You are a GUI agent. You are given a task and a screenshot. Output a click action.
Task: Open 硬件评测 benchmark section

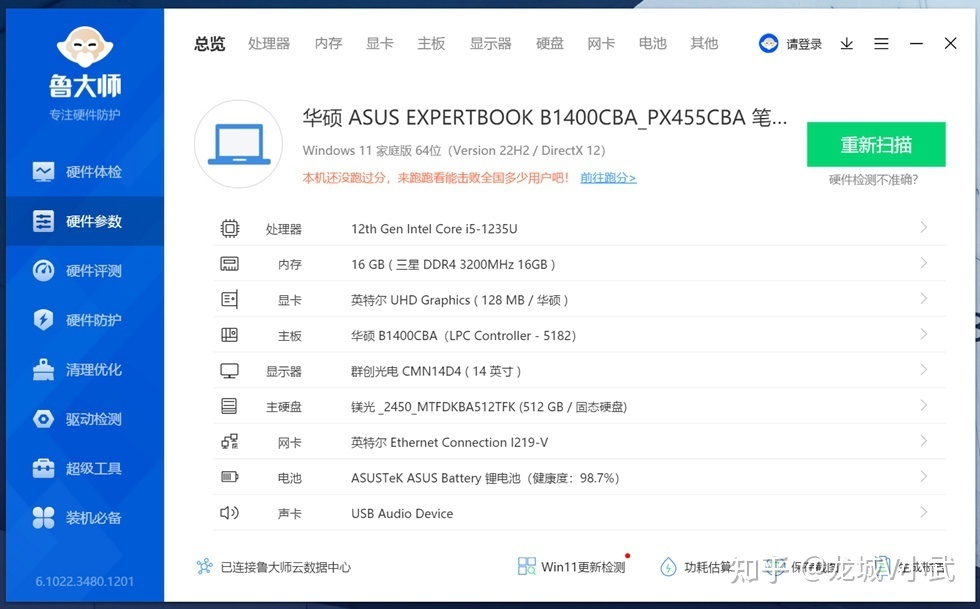pos(85,270)
